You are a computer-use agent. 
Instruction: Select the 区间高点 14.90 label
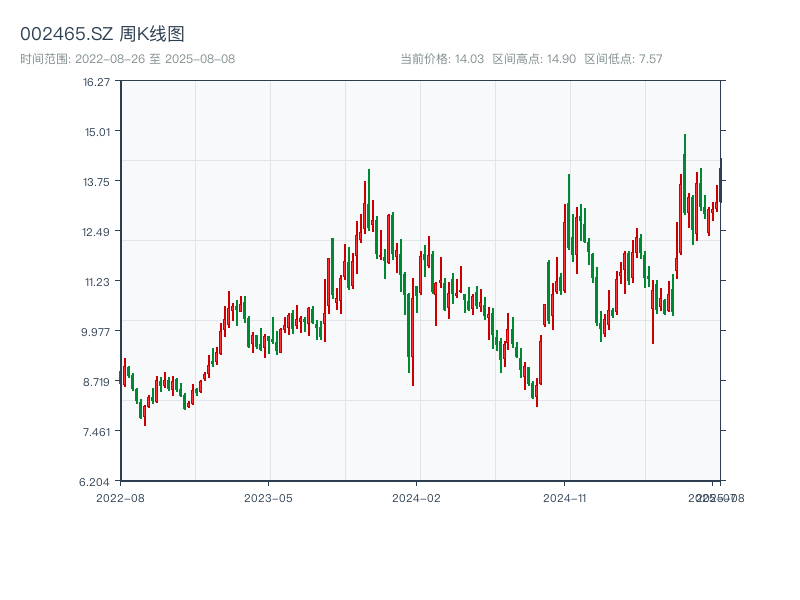point(534,59)
